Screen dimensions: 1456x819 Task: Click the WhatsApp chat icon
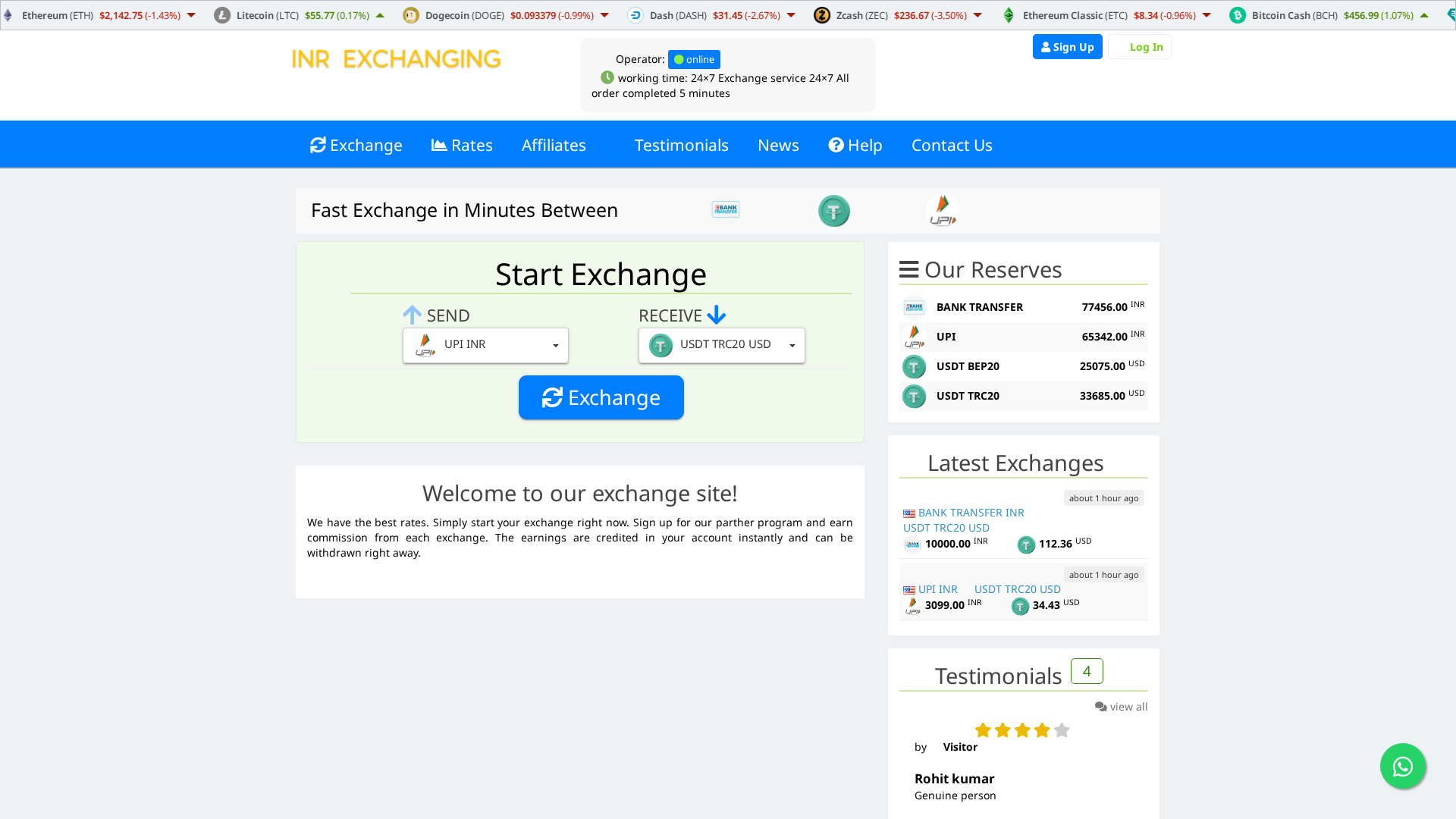click(1403, 766)
